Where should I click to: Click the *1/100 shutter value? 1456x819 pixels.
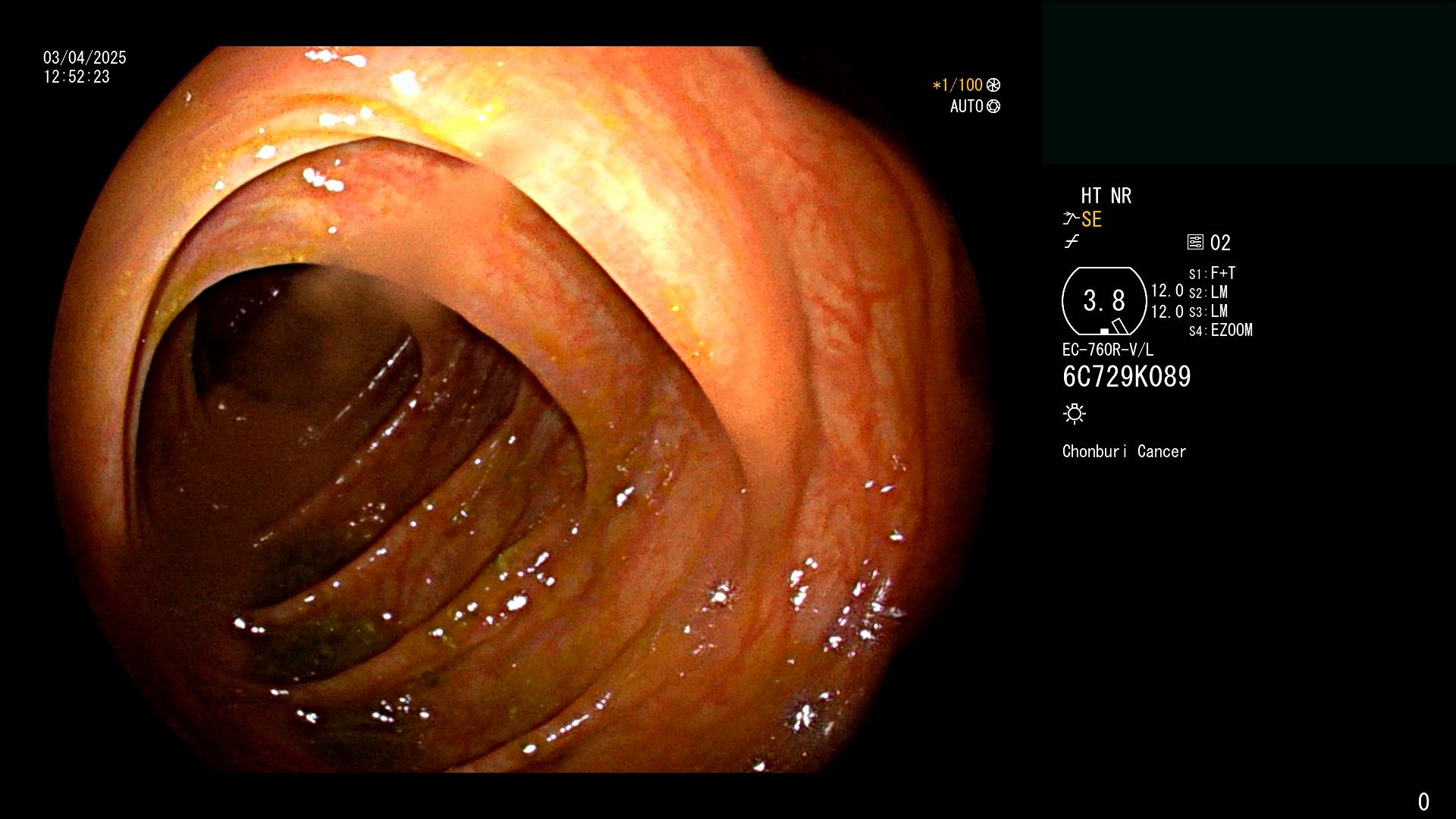(957, 85)
